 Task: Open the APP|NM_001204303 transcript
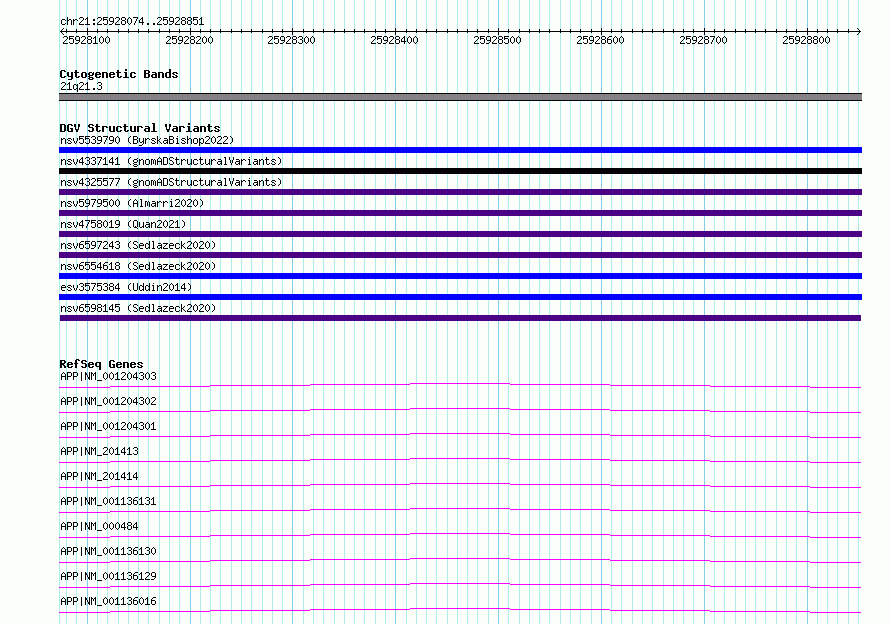[x=108, y=376]
